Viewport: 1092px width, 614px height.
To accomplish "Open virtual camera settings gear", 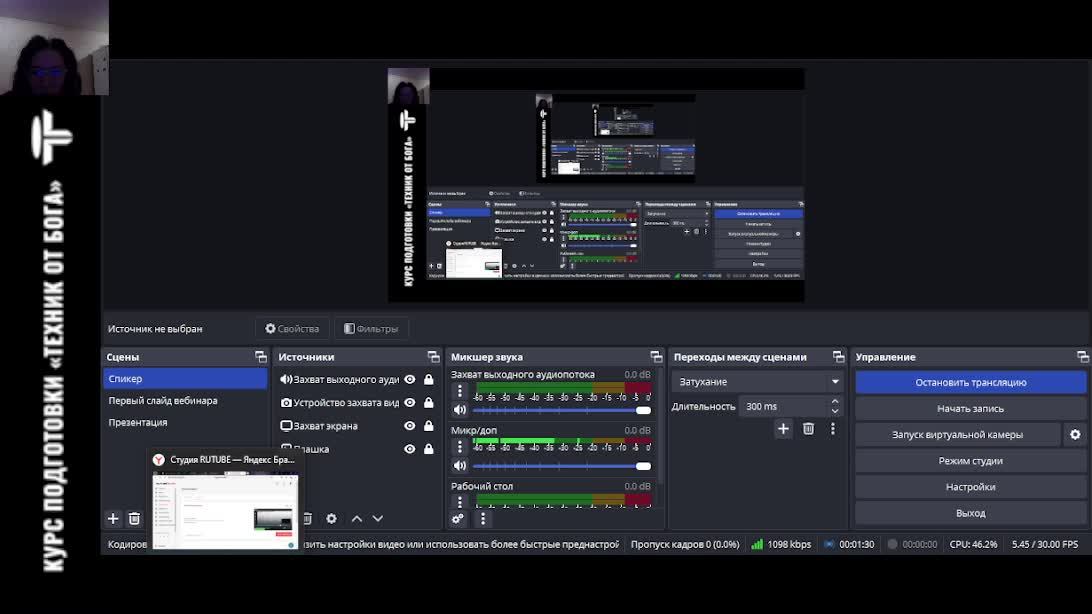I will (1075, 434).
